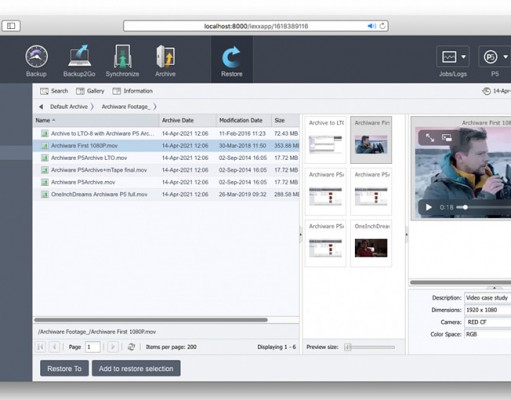Viewport: 511px width, 400px height.
Task: Reload the page in the address bar
Action: click(383, 26)
